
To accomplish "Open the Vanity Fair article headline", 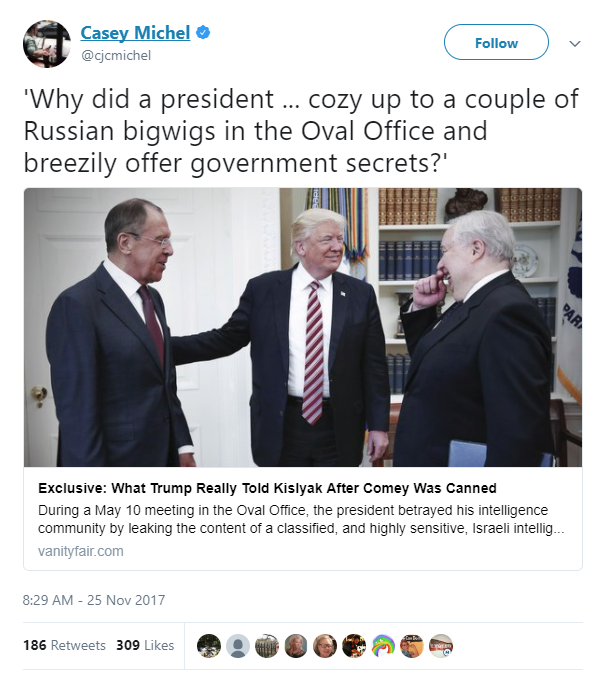I will (267, 488).
